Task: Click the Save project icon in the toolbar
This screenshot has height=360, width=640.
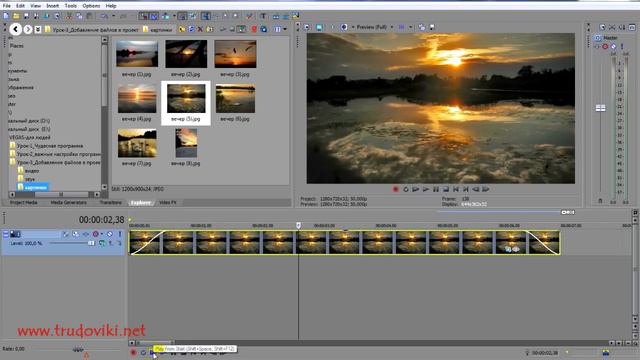Action: point(26,16)
